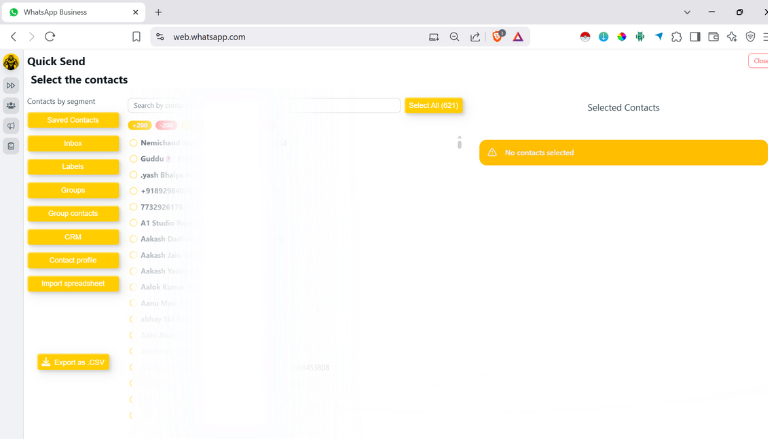Click the Brave Rewards triangle icon
The image size is (768, 439).
518,37
